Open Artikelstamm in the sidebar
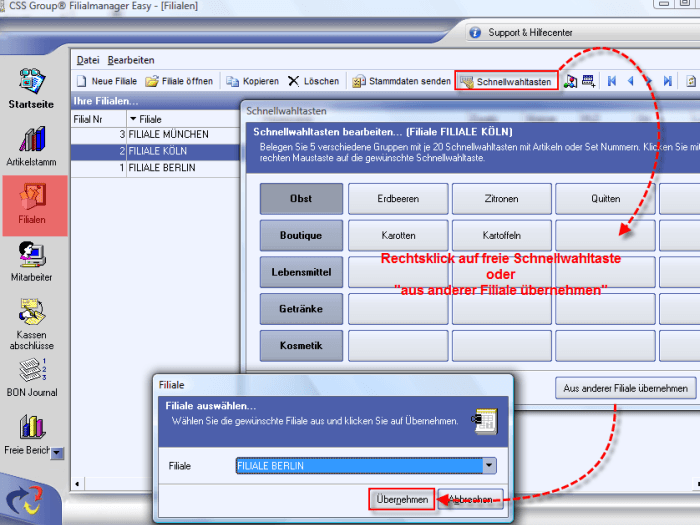This screenshot has height=525, width=700. (31, 147)
